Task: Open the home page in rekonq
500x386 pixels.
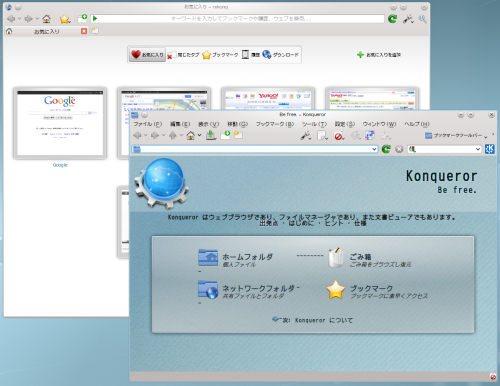Action: point(47,19)
